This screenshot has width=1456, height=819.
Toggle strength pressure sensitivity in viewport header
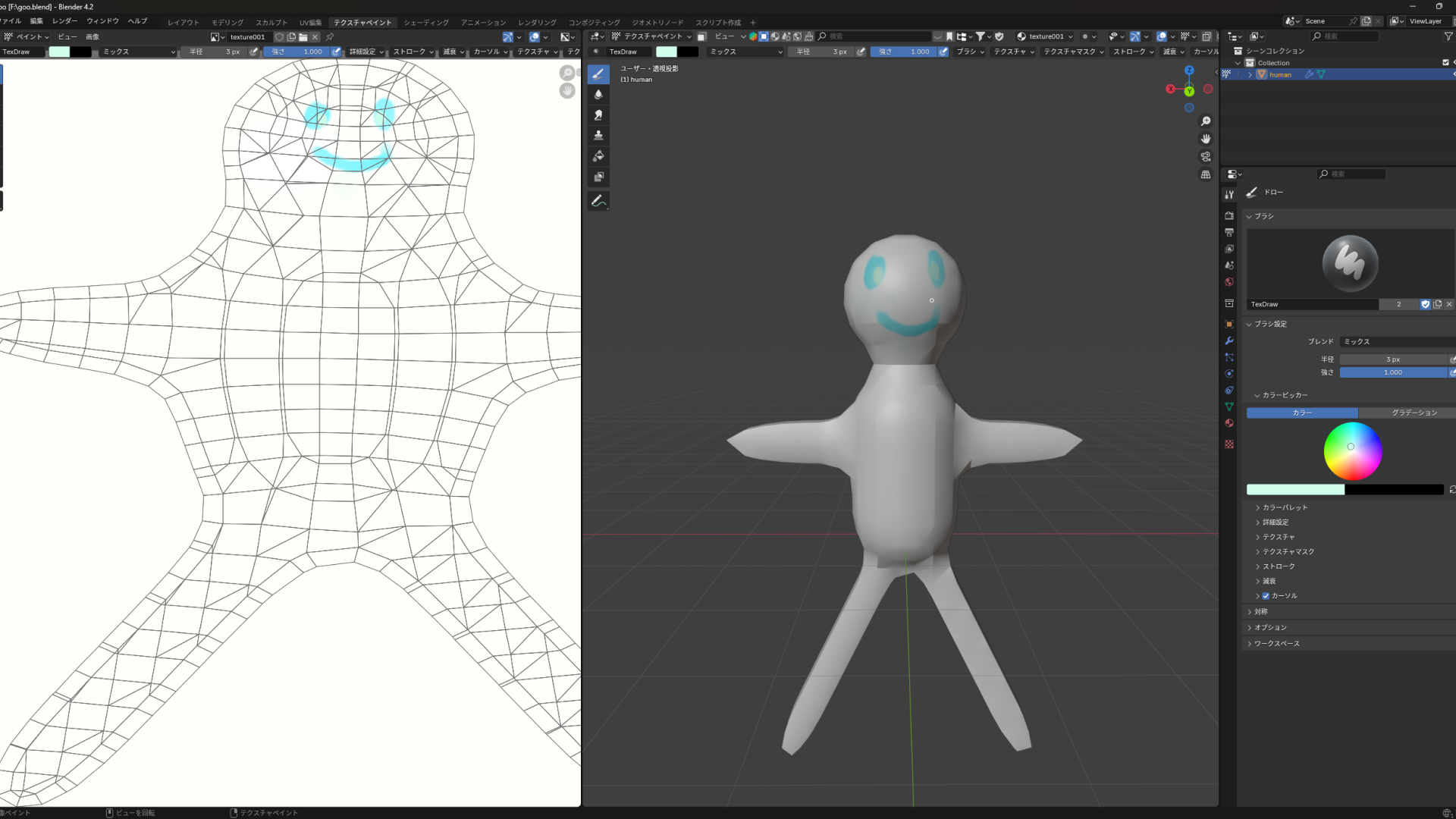(943, 52)
